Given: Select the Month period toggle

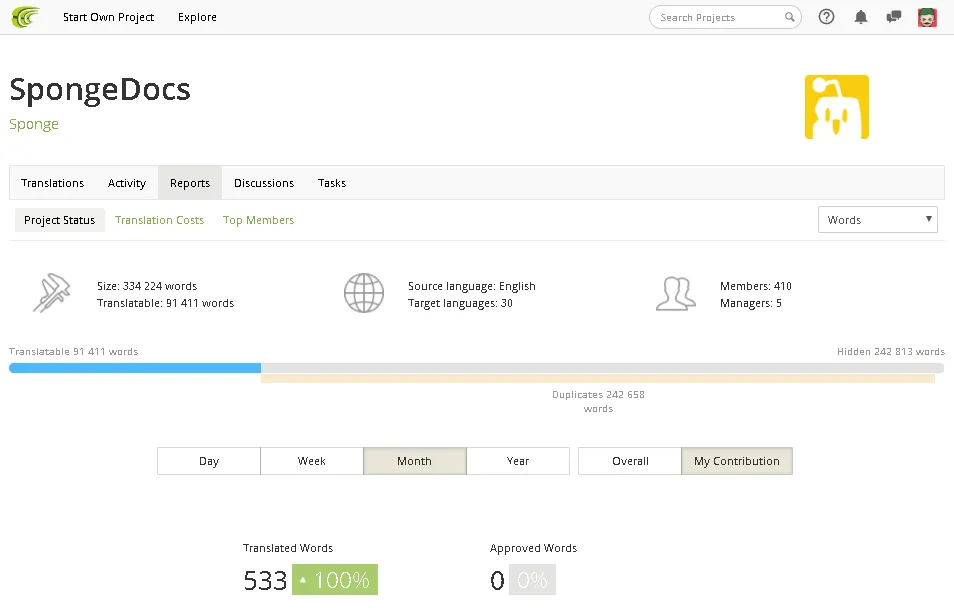Looking at the screenshot, I should [x=415, y=461].
